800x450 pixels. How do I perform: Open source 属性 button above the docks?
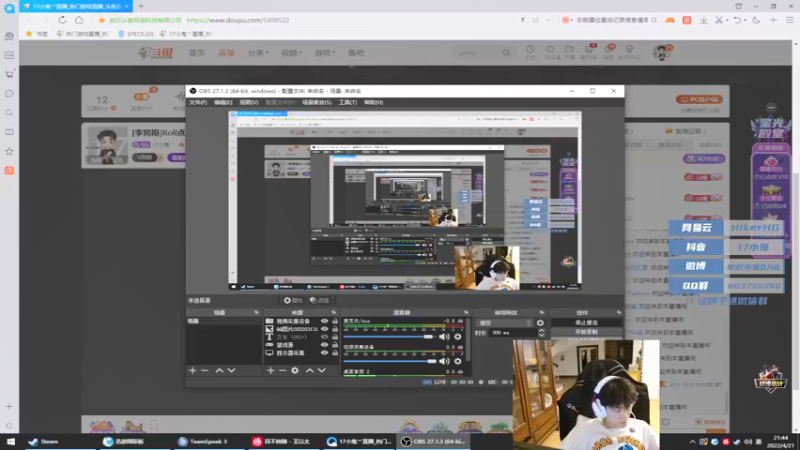[293, 301]
